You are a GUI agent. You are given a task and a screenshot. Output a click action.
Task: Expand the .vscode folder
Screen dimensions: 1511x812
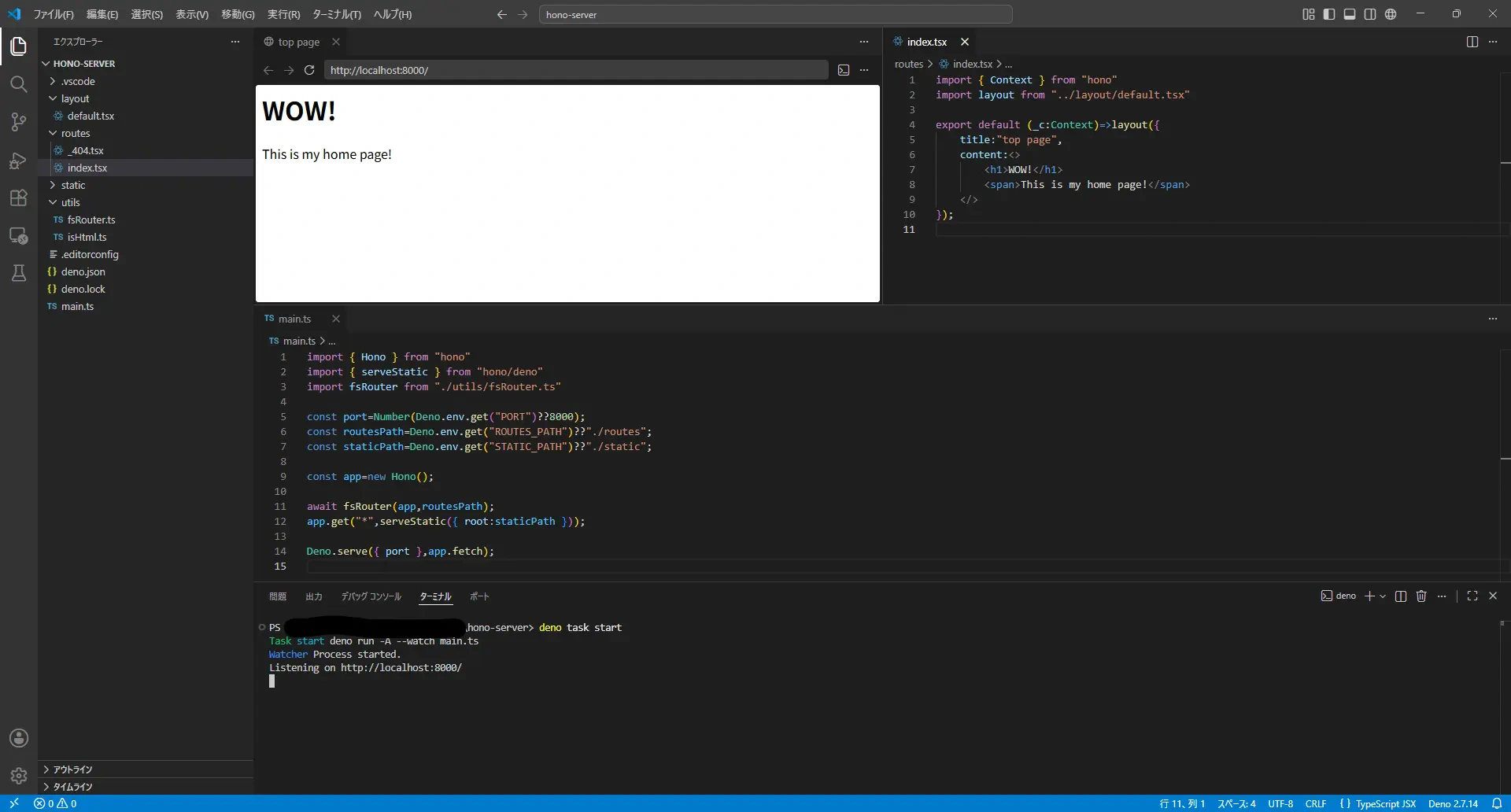click(78, 81)
